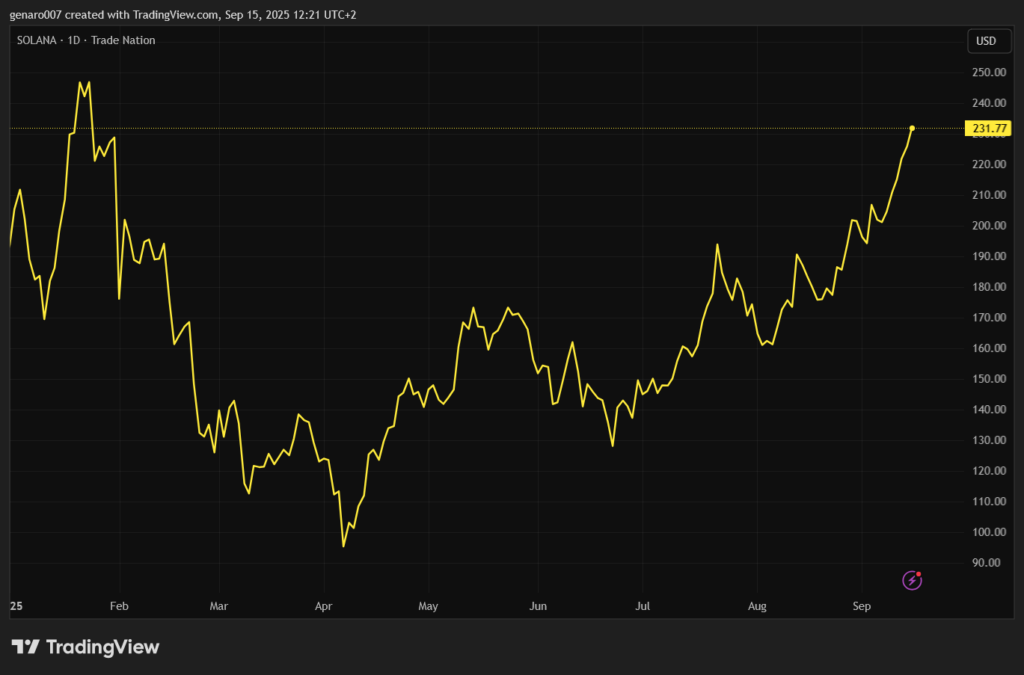Click the 200.00 price scale label

(986, 226)
